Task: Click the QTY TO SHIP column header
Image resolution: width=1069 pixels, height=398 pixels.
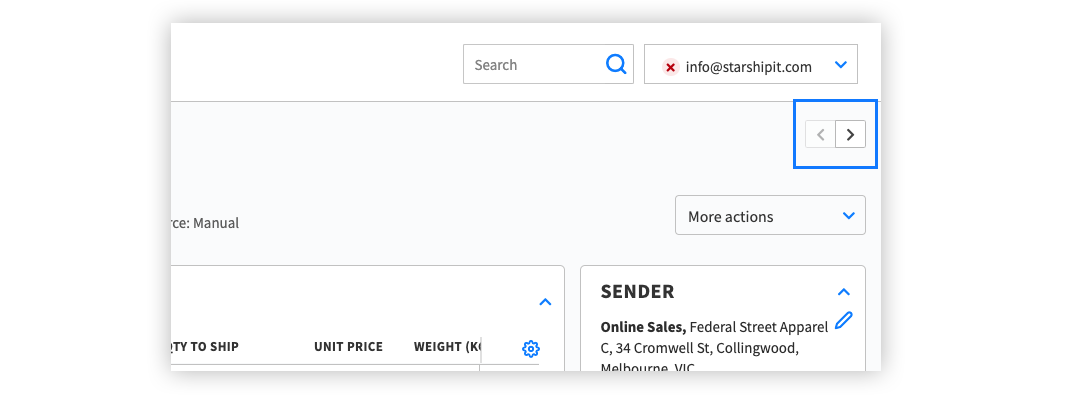Action: point(205,347)
